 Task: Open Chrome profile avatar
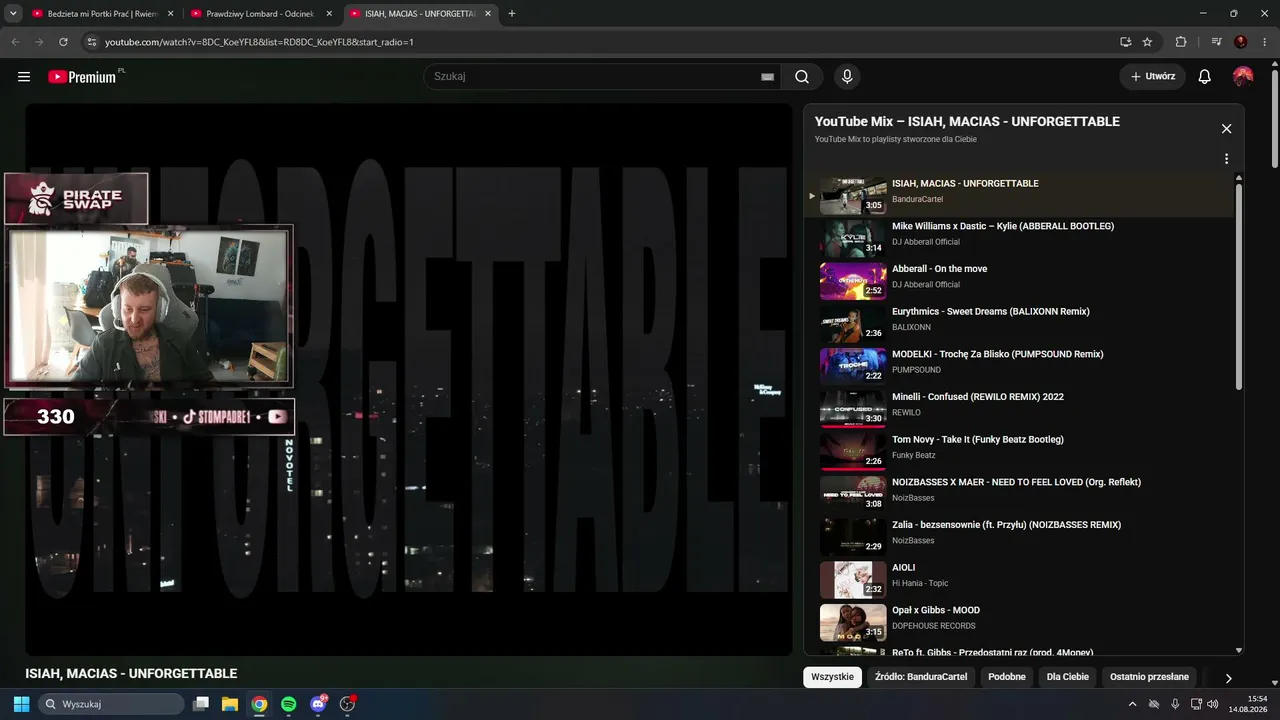coord(1241,42)
